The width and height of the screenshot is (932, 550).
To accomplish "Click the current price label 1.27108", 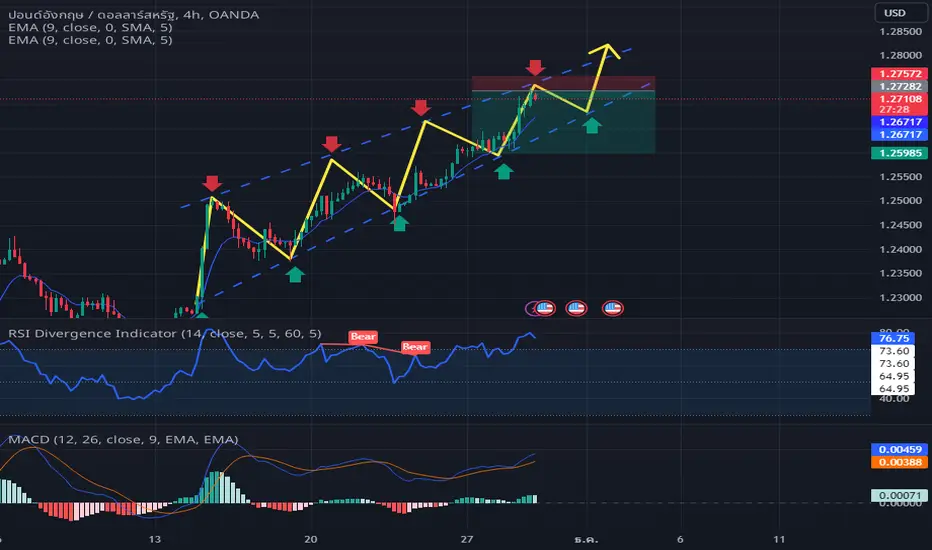I will pos(899,99).
